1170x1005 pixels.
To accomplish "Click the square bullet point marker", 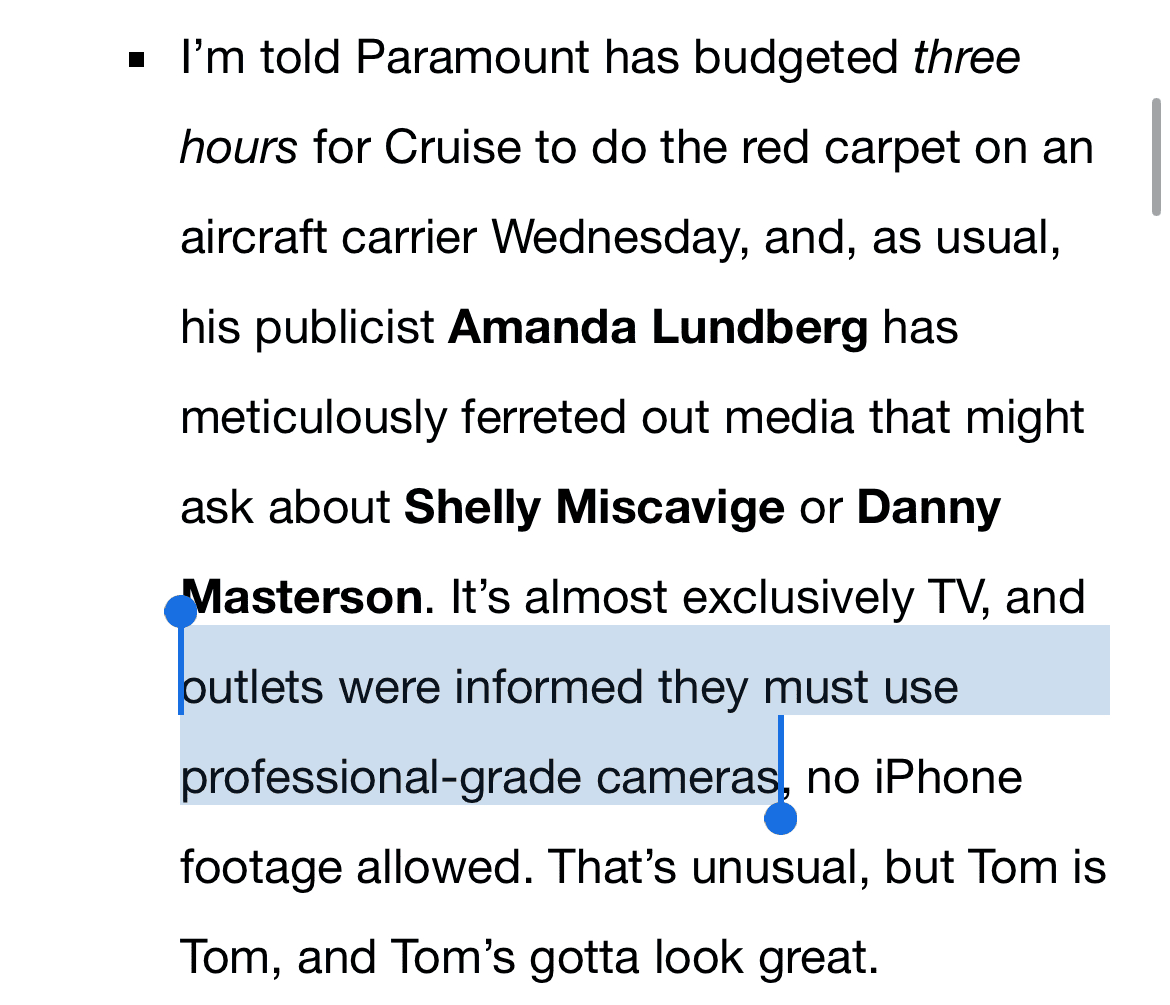I will pyautogui.click(x=138, y=61).
